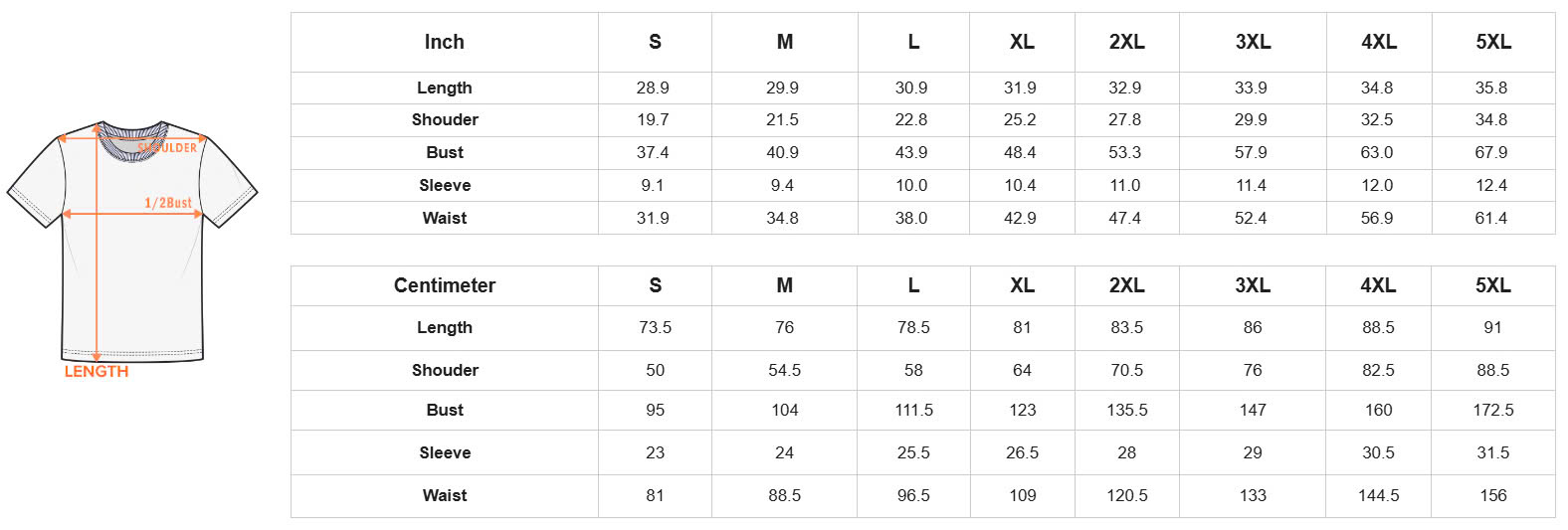
Task: Click the 4XL header in Centimeter table
Action: [x=1378, y=285]
